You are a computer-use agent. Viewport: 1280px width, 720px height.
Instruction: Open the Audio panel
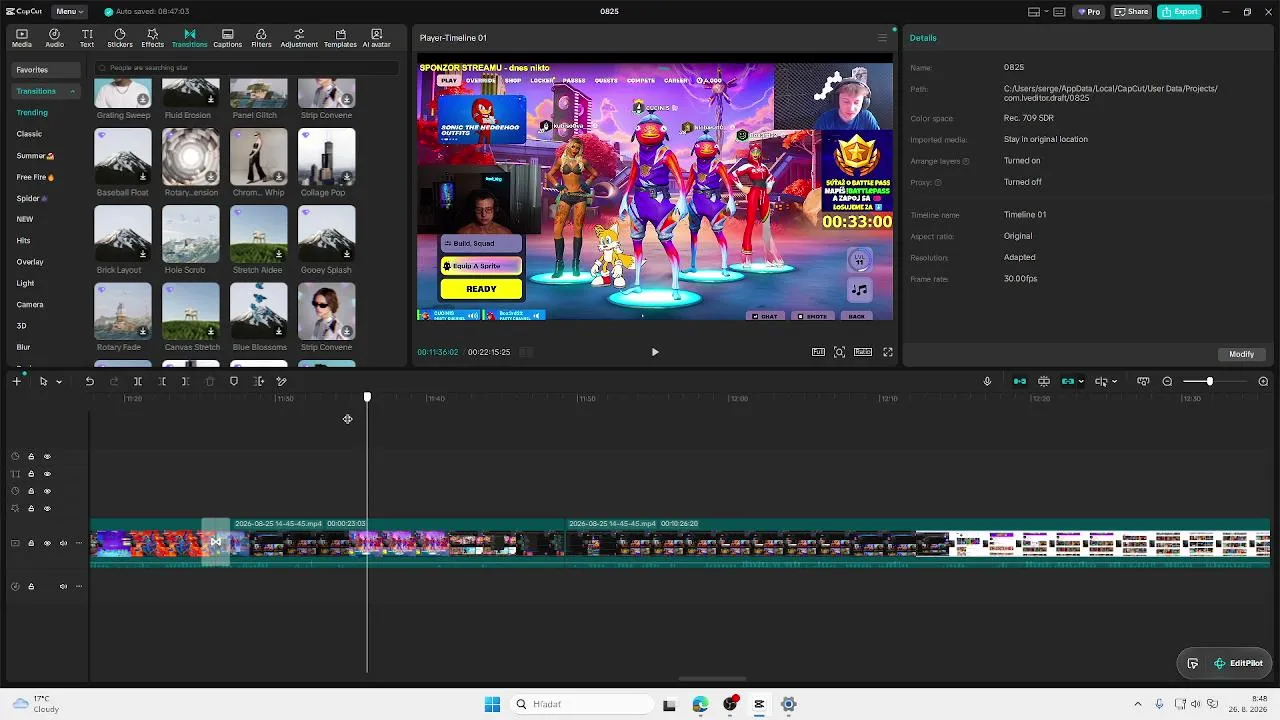(54, 38)
